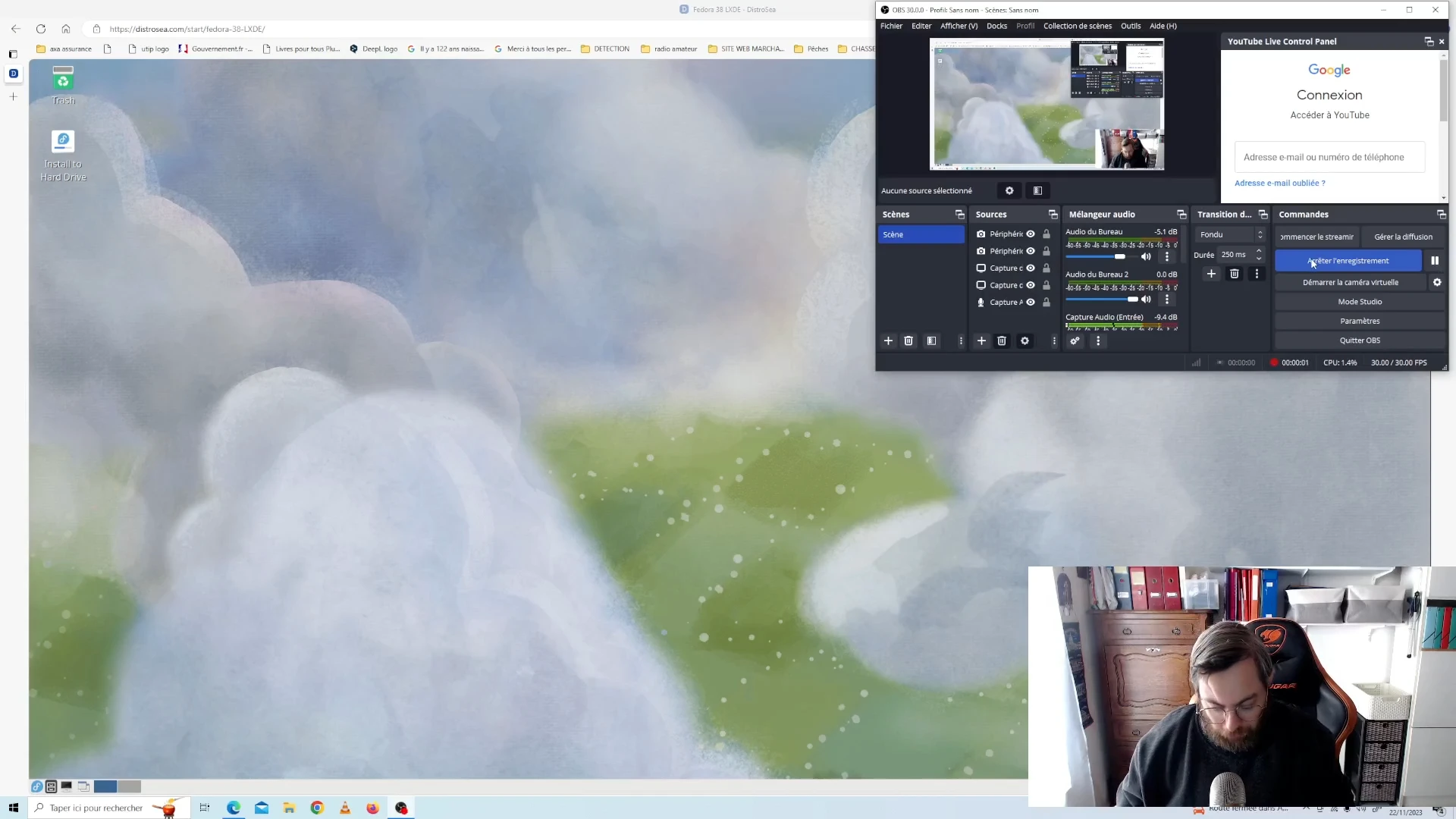Toggle visibility of Capture Audio source

(x=1031, y=303)
